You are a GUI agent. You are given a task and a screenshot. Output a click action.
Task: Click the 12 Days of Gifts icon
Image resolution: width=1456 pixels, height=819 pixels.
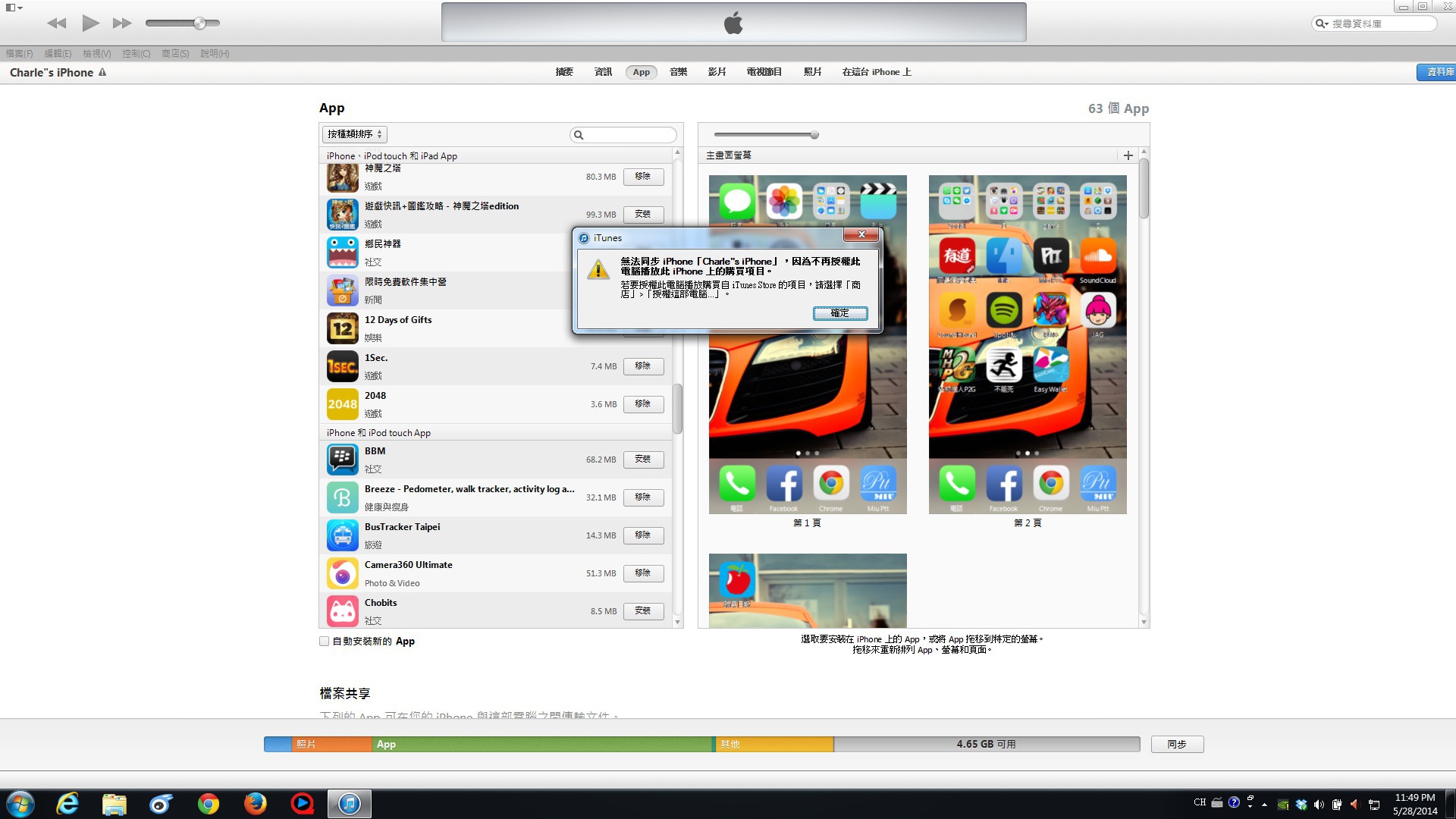(x=343, y=328)
